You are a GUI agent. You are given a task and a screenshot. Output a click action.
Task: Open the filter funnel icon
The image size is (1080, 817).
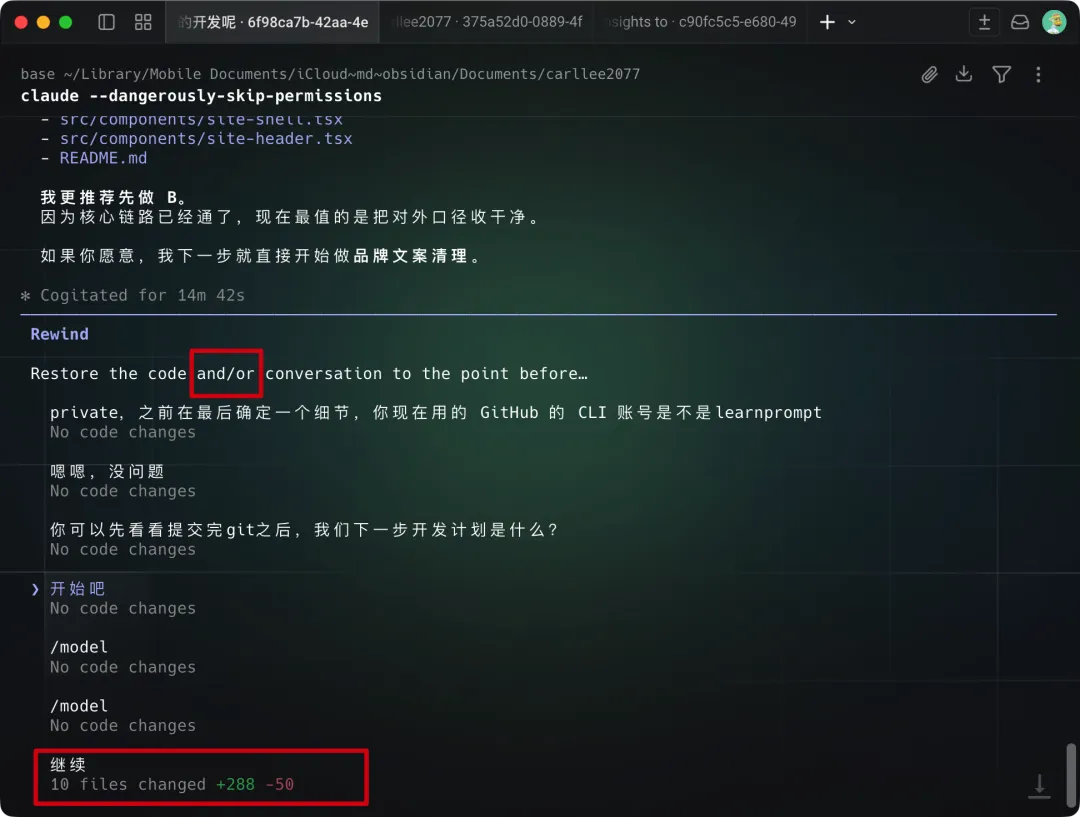pos(1001,74)
